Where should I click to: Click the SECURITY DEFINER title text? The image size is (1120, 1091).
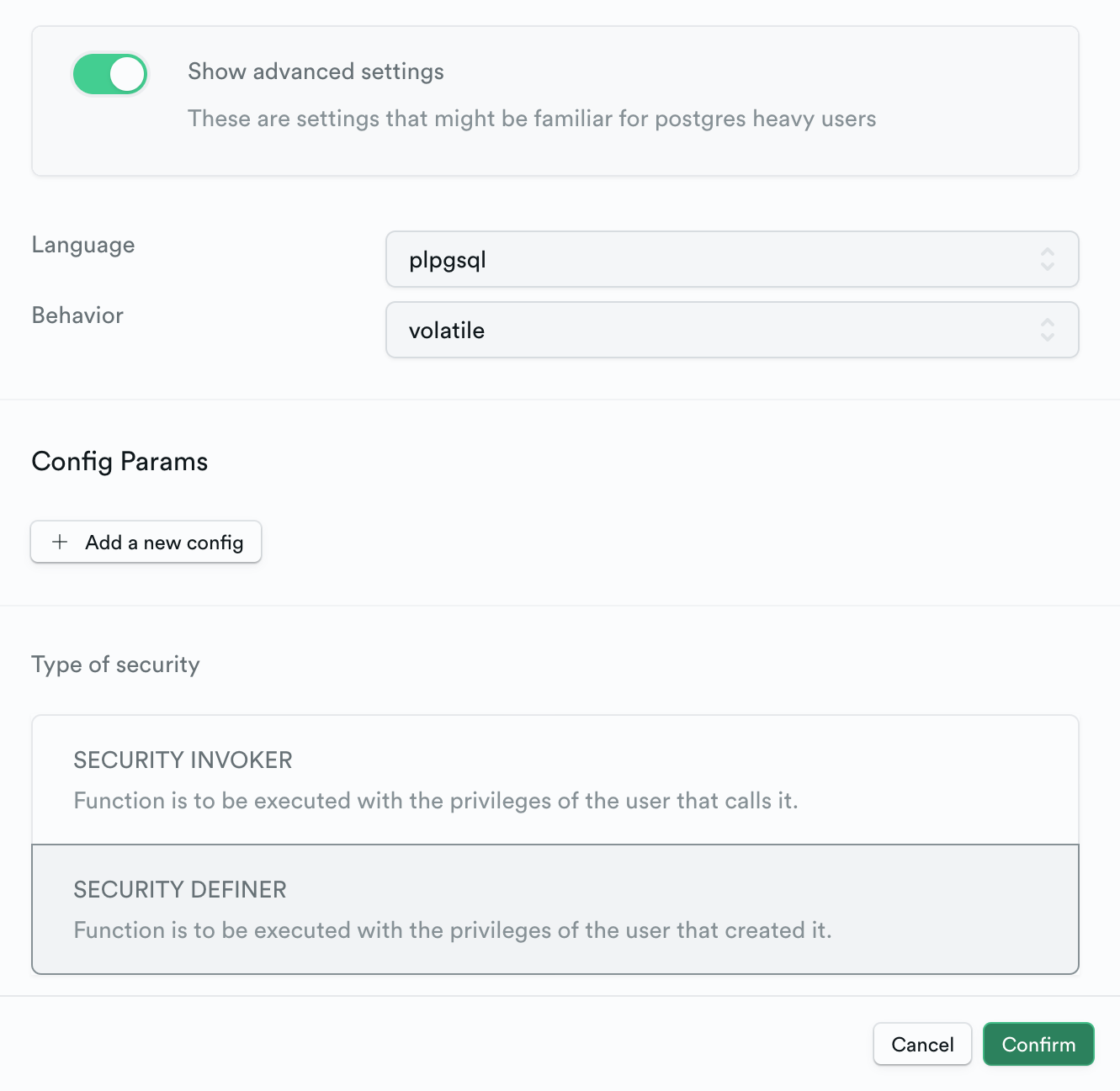click(180, 889)
